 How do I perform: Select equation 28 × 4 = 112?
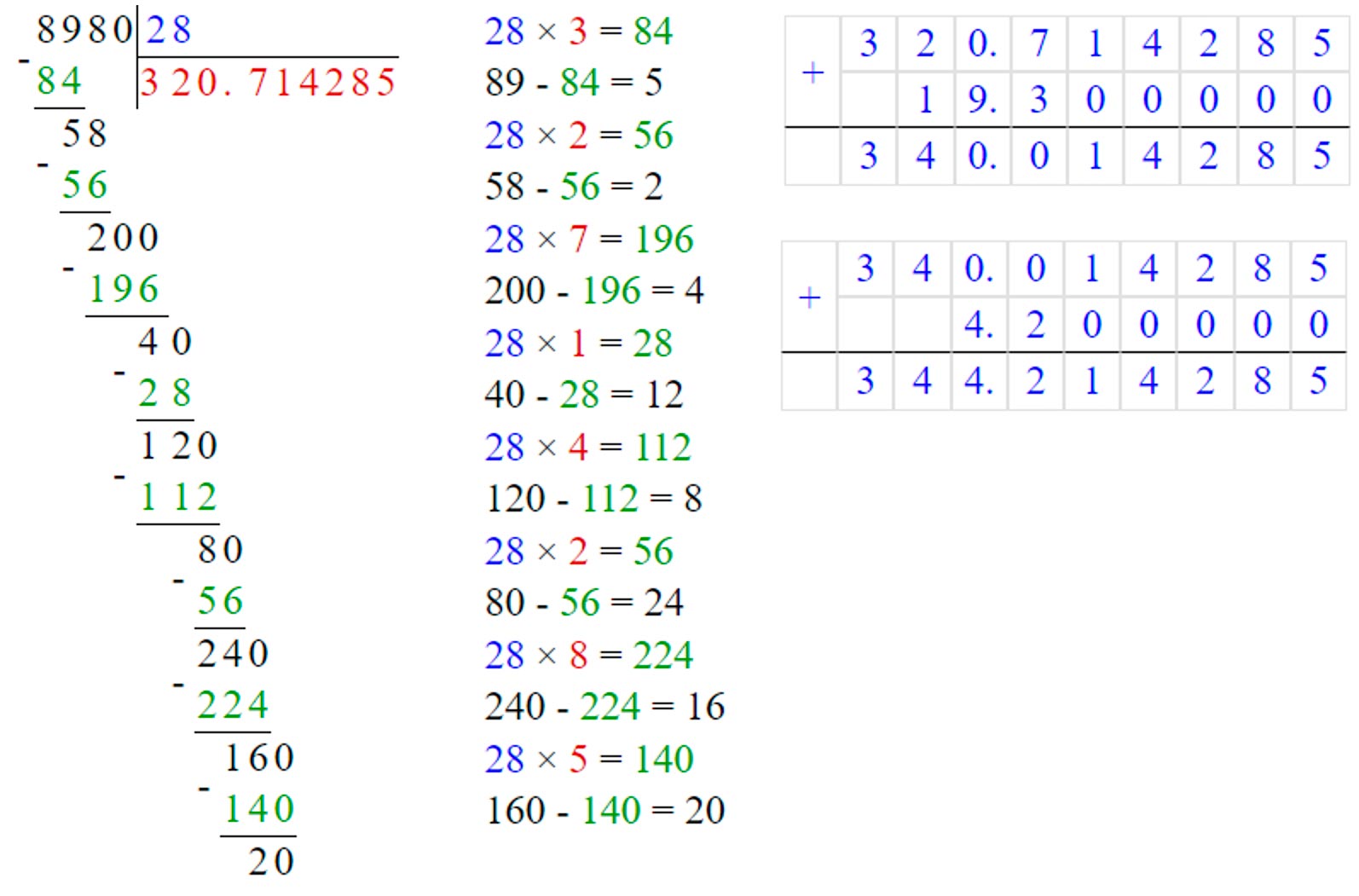click(588, 448)
